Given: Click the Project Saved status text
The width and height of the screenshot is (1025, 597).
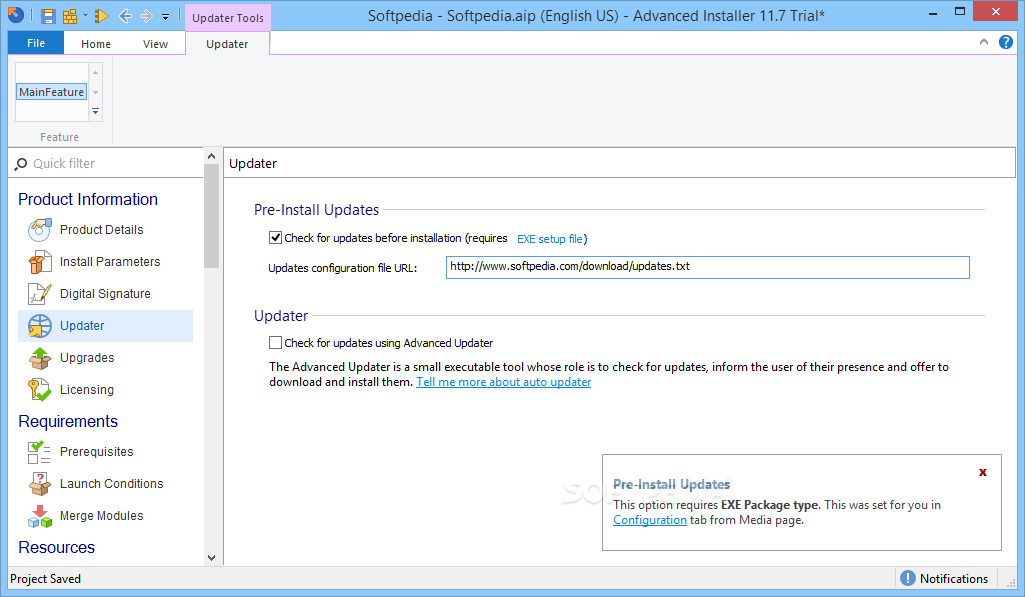Looking at the screenshot, I should point(45,579).
